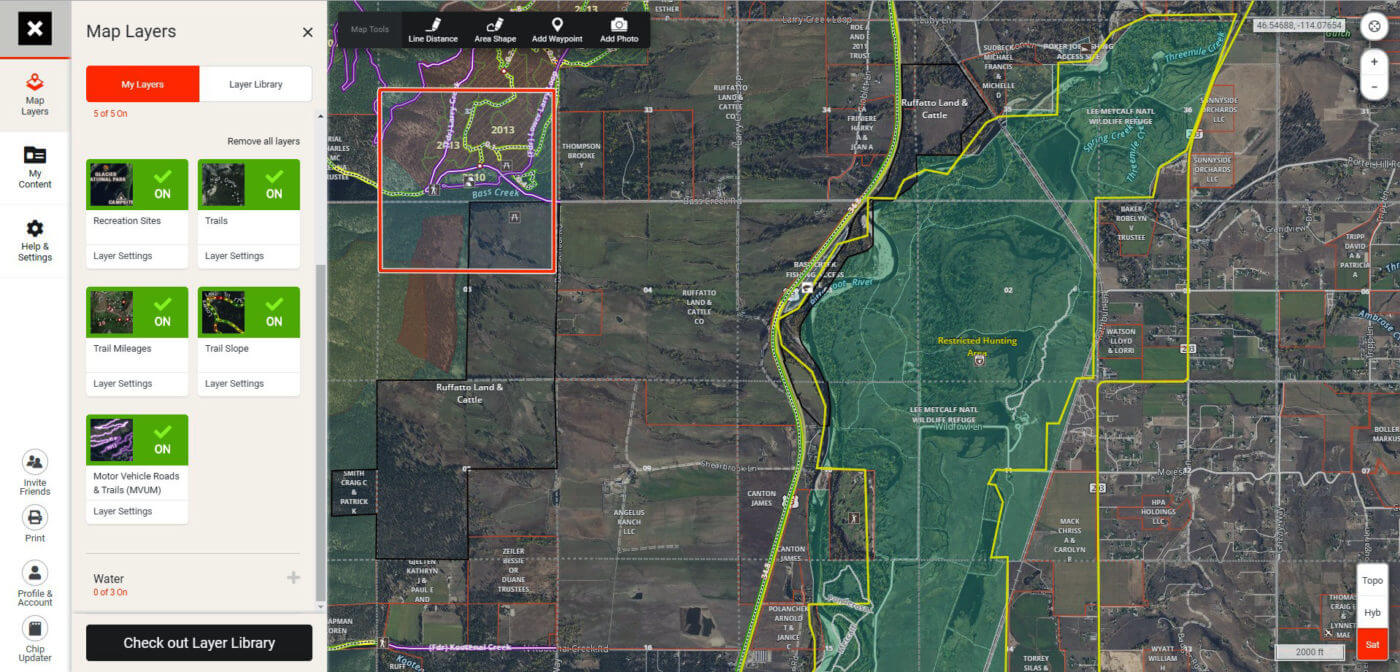1400x672 pixels.
Task: Open Help & Settings gear
Action: pyautogui.click(x=35, y=240)
